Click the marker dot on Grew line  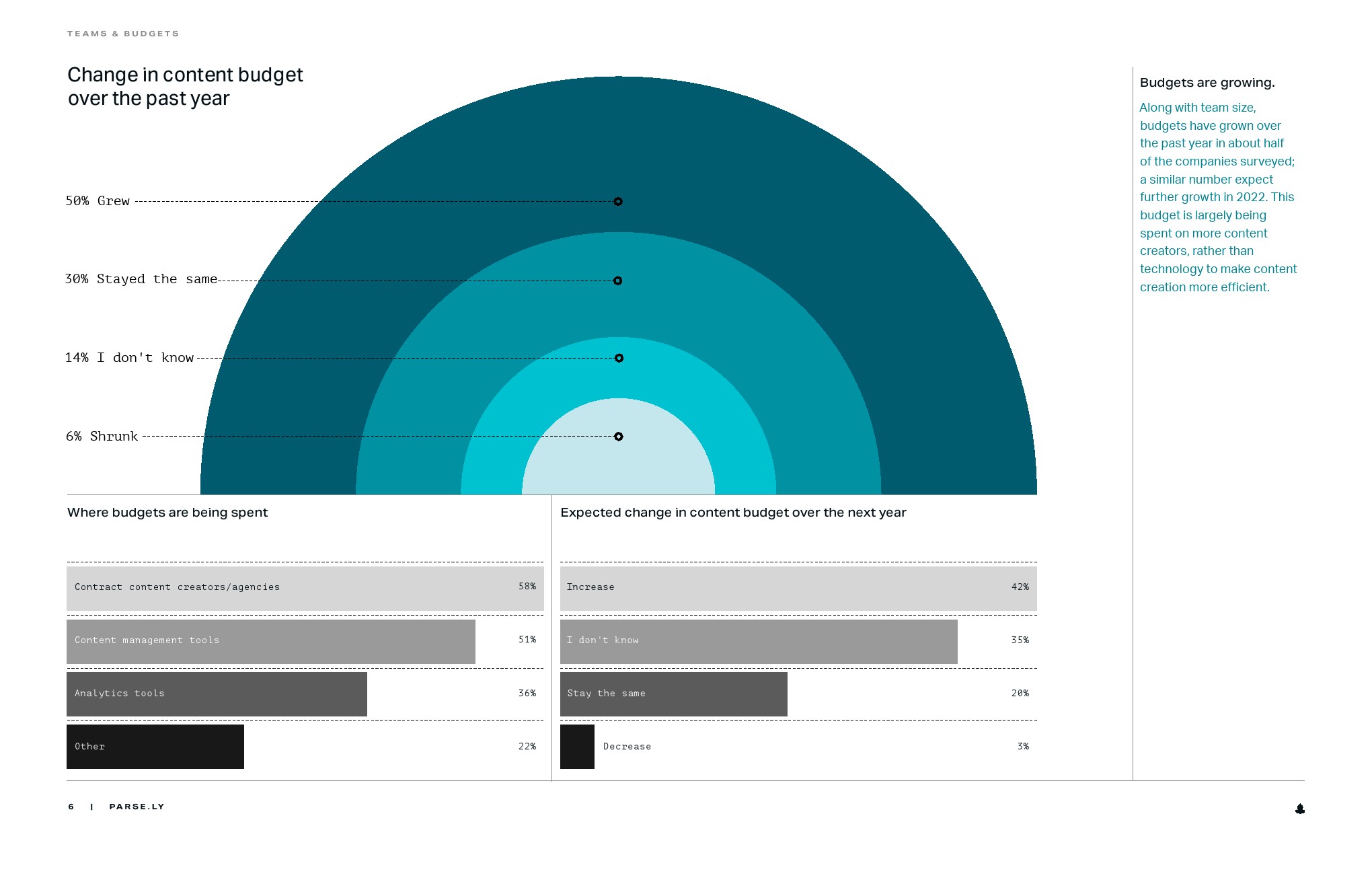618,202
